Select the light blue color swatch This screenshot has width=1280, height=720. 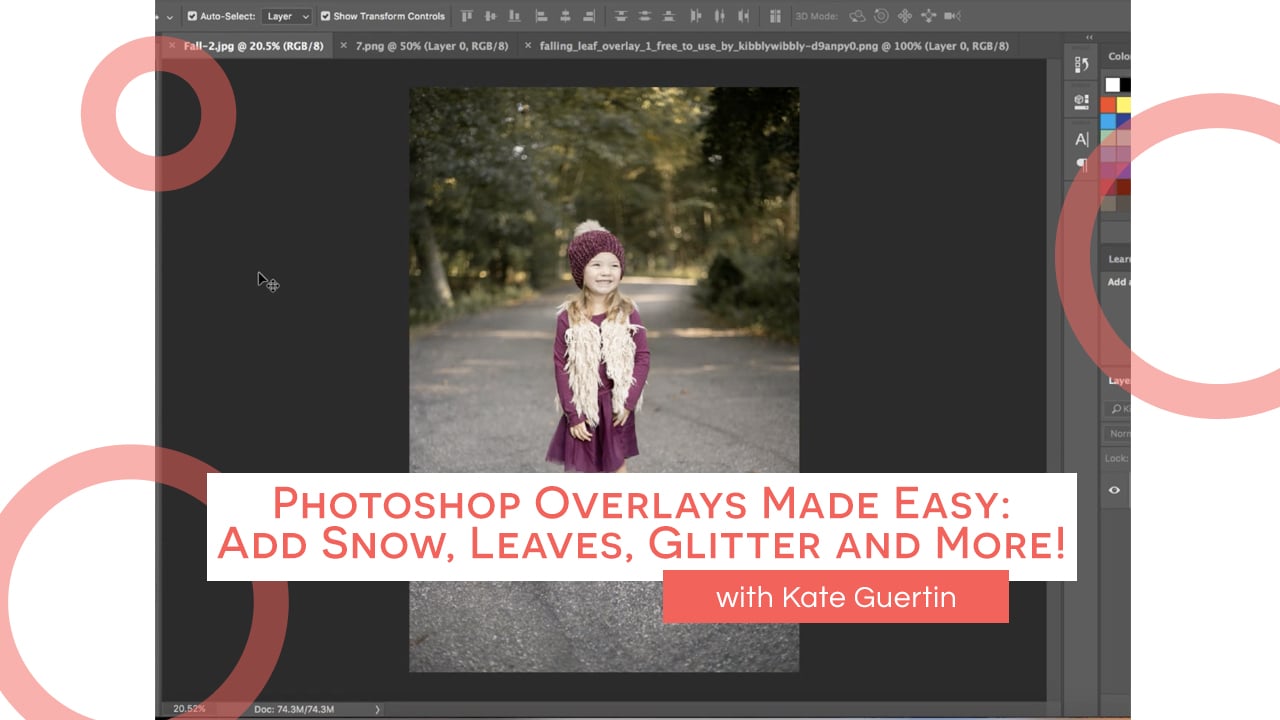click(1108, 121)
